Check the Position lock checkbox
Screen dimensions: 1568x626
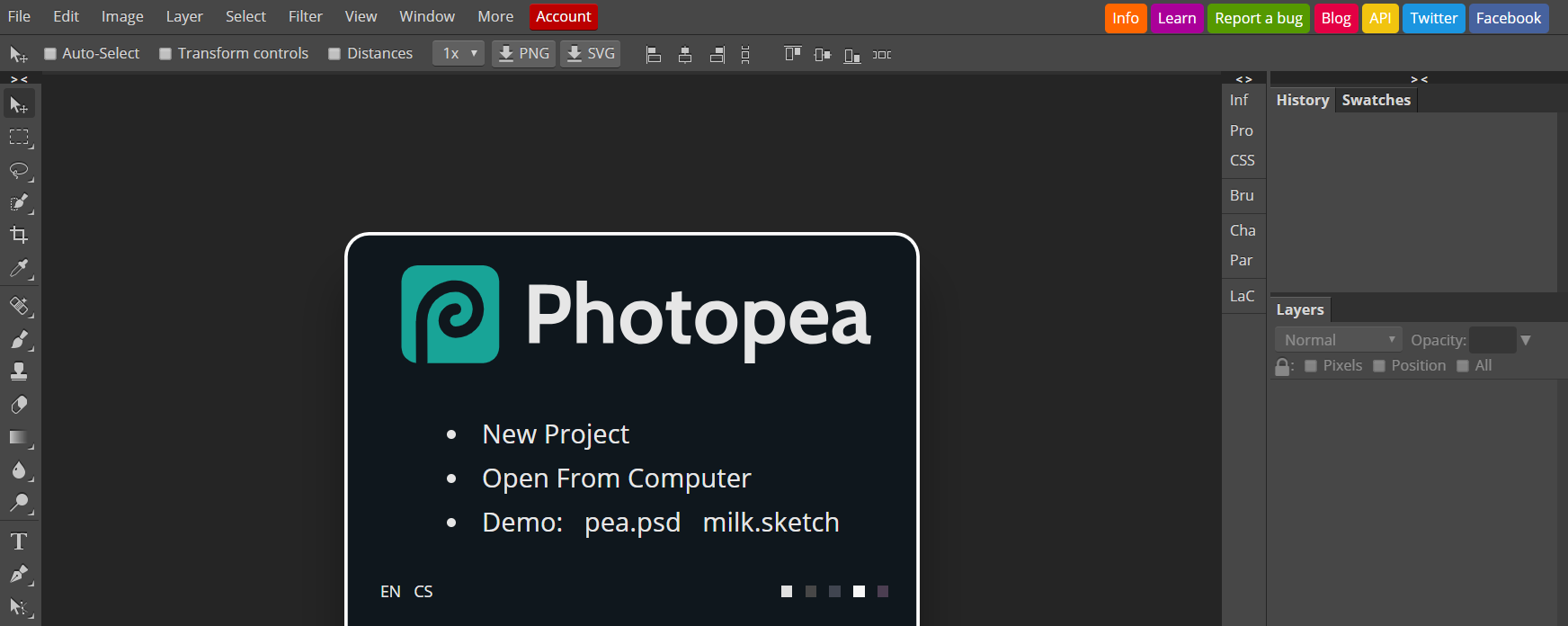(x=1379, y=366)
